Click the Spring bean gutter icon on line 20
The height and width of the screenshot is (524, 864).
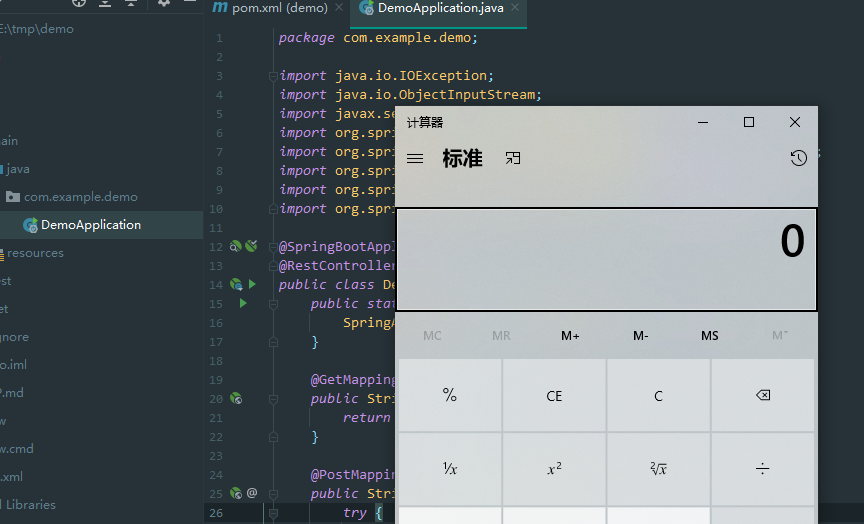tap(236, 398)
